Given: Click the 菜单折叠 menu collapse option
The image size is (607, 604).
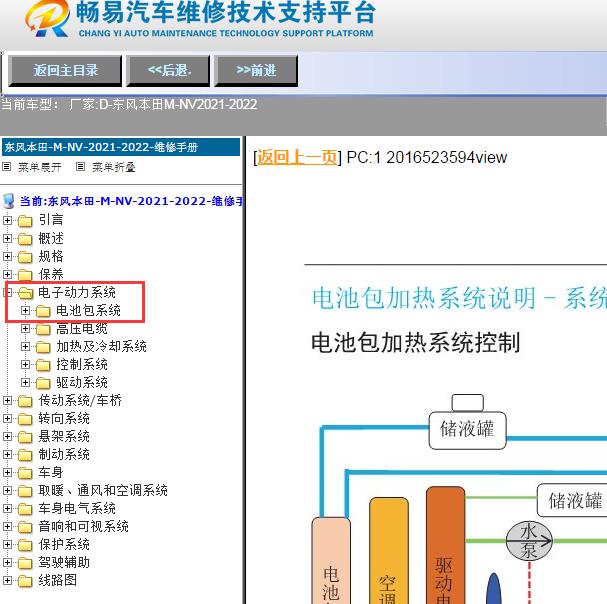Looking at the screenshot, I should (113, 167).
